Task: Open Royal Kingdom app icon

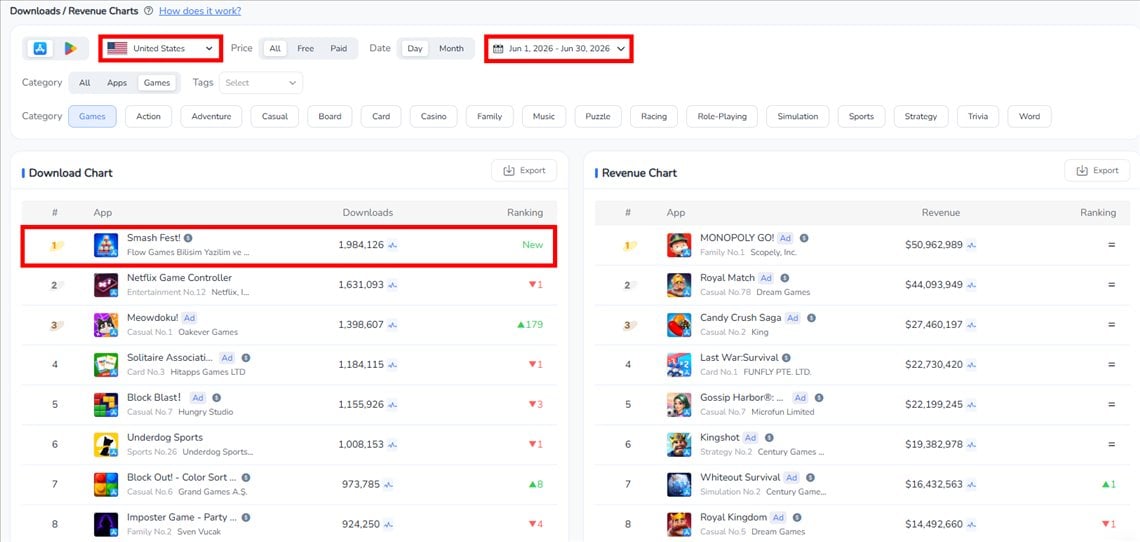Action: 679,525
